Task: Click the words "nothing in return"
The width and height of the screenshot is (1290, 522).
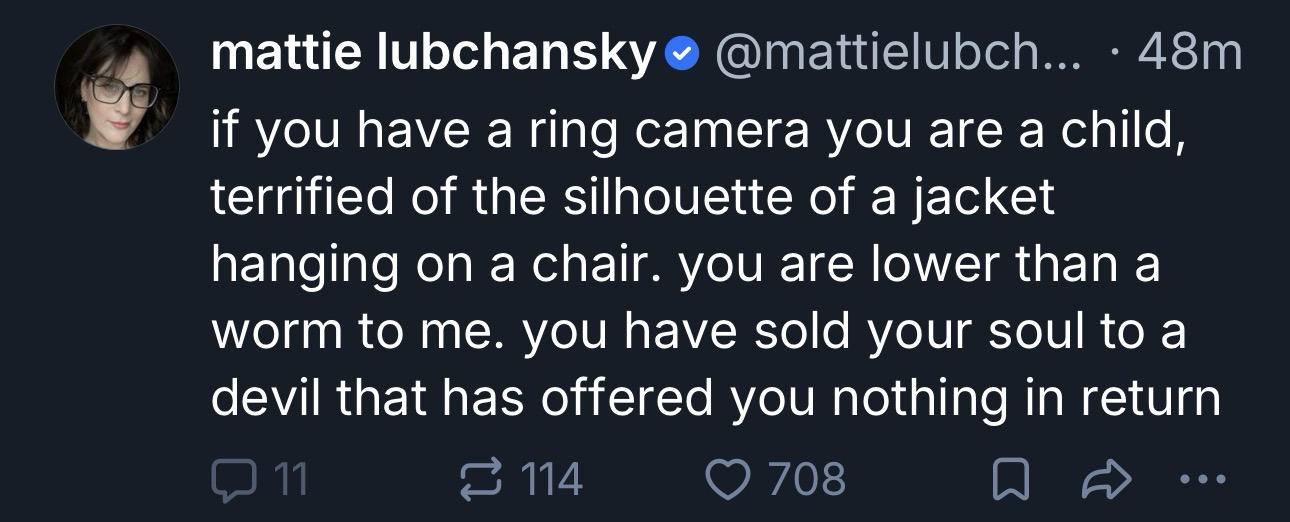Action: (1026, 400)
